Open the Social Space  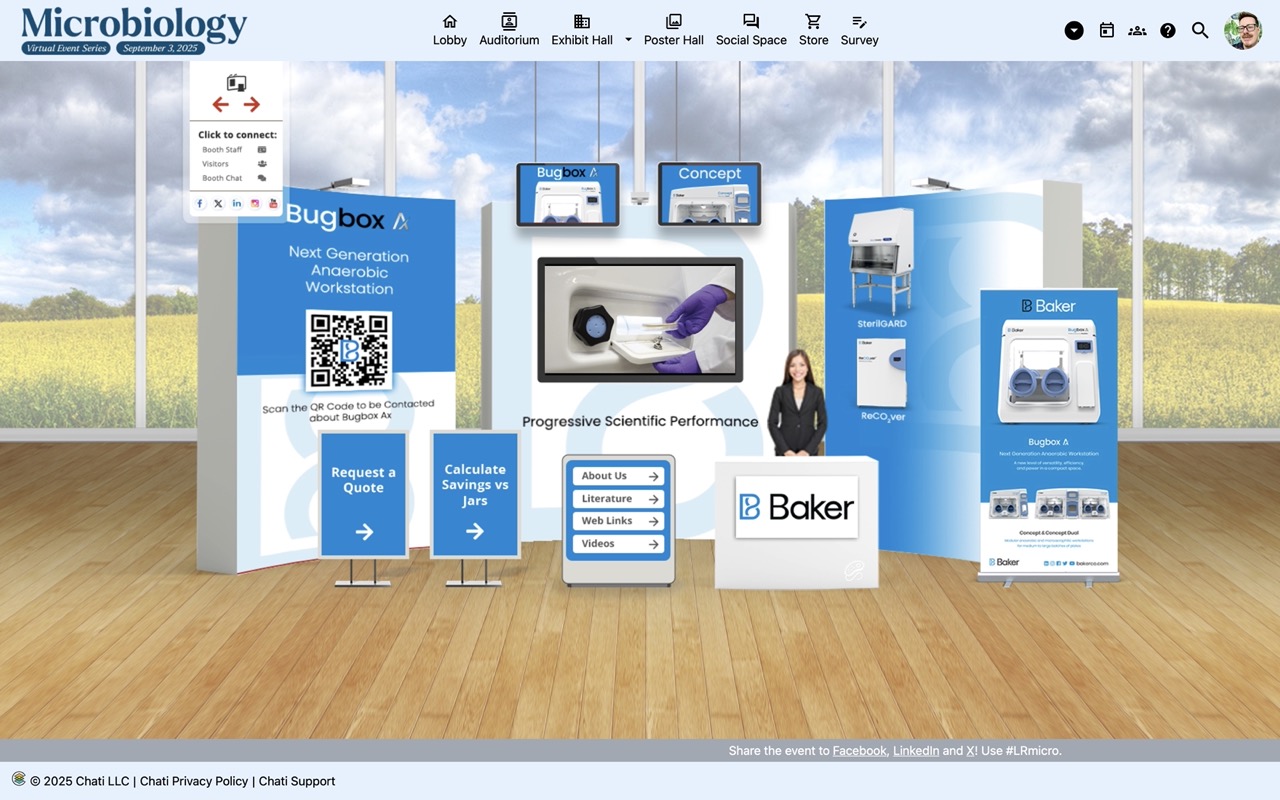tap(751, 30)
